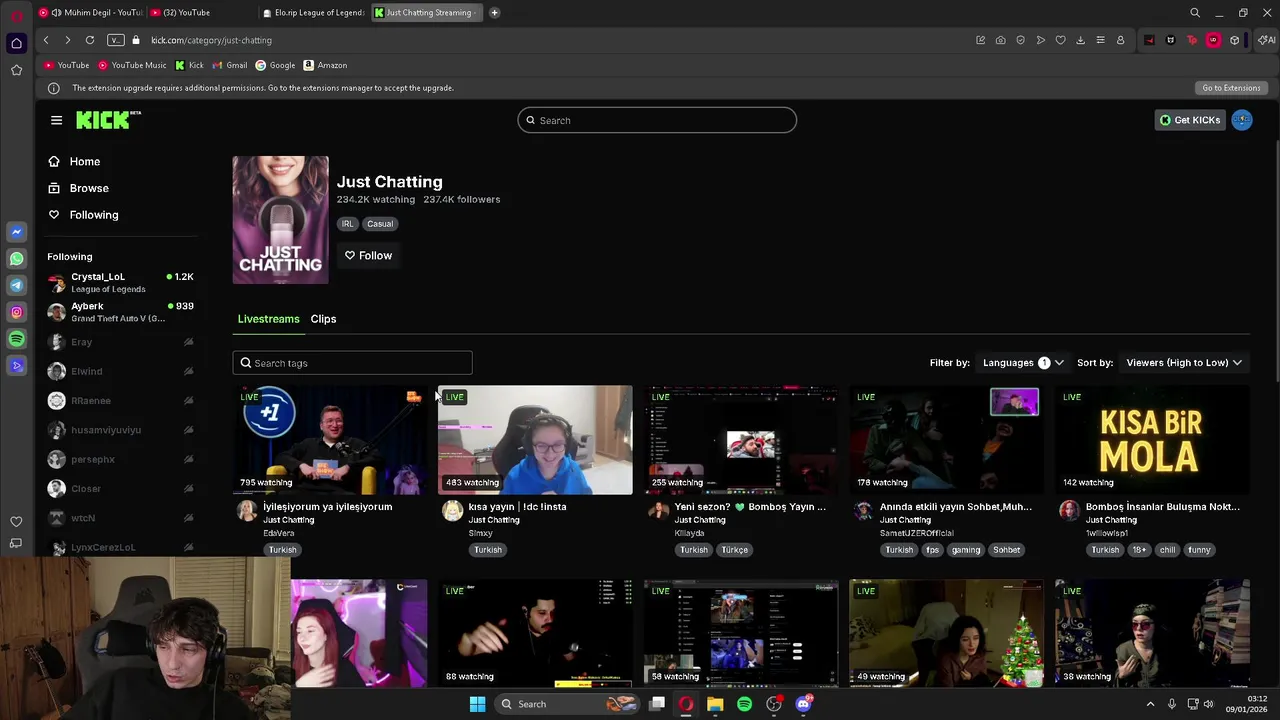
Task: Switch to the Clips tab
Action: point(323,319)
